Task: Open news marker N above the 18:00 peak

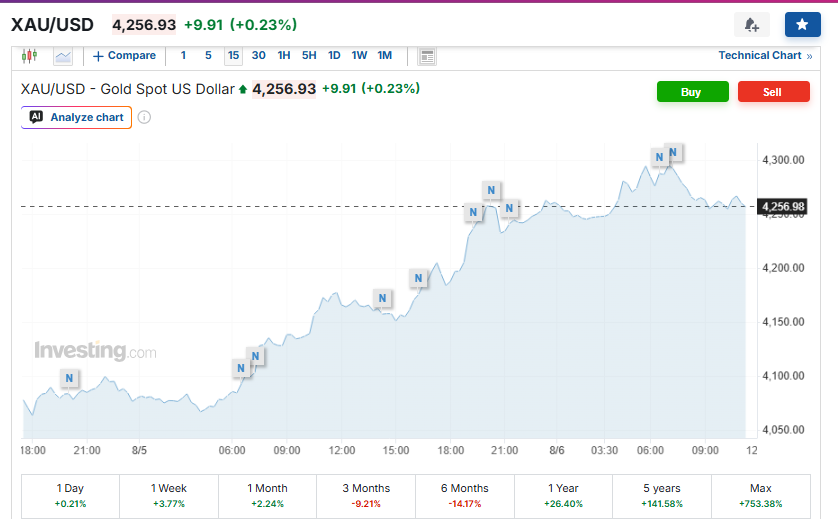Action: pos(418,278)
